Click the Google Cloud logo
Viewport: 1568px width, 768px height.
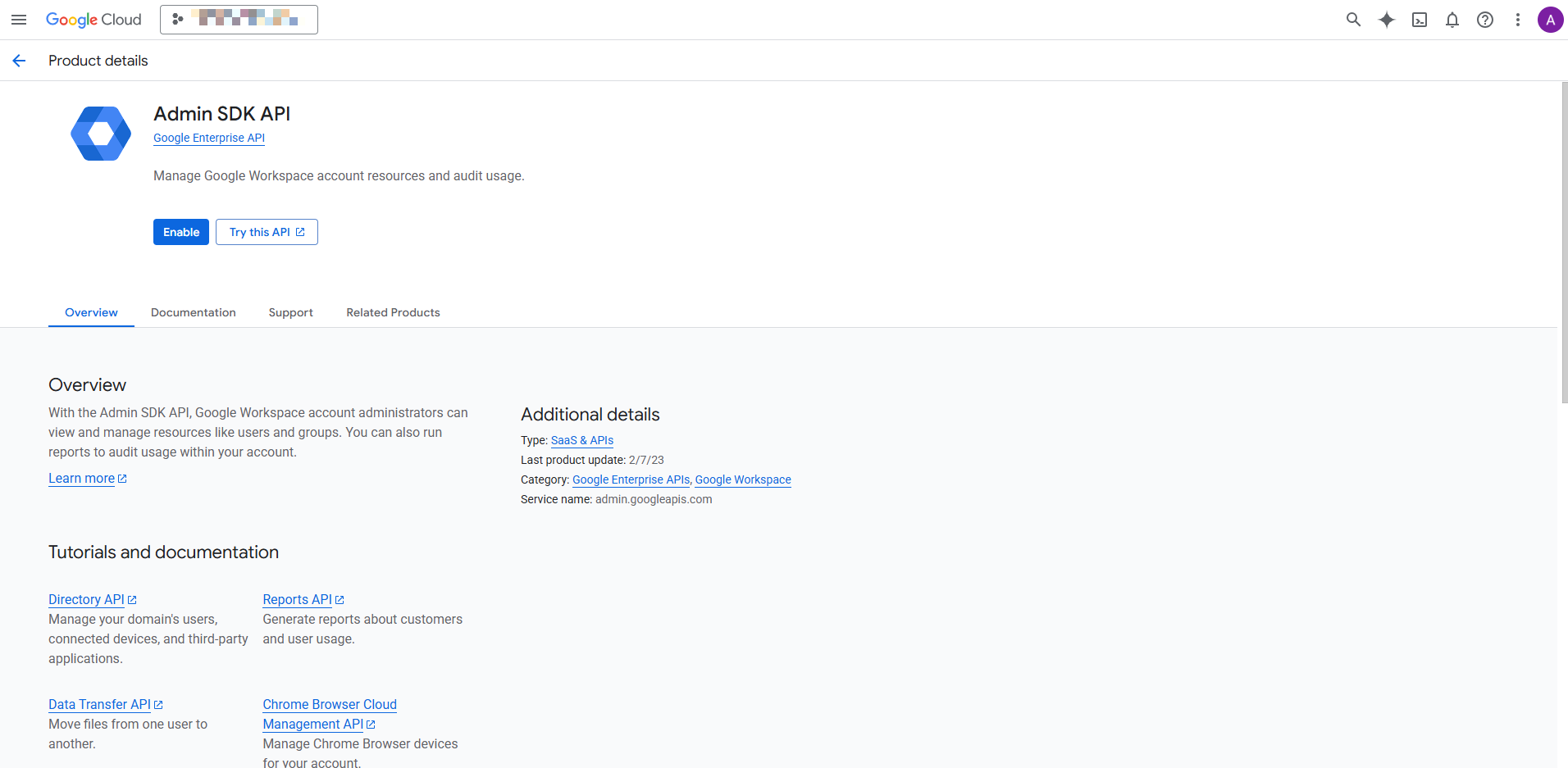coord(93,20)
